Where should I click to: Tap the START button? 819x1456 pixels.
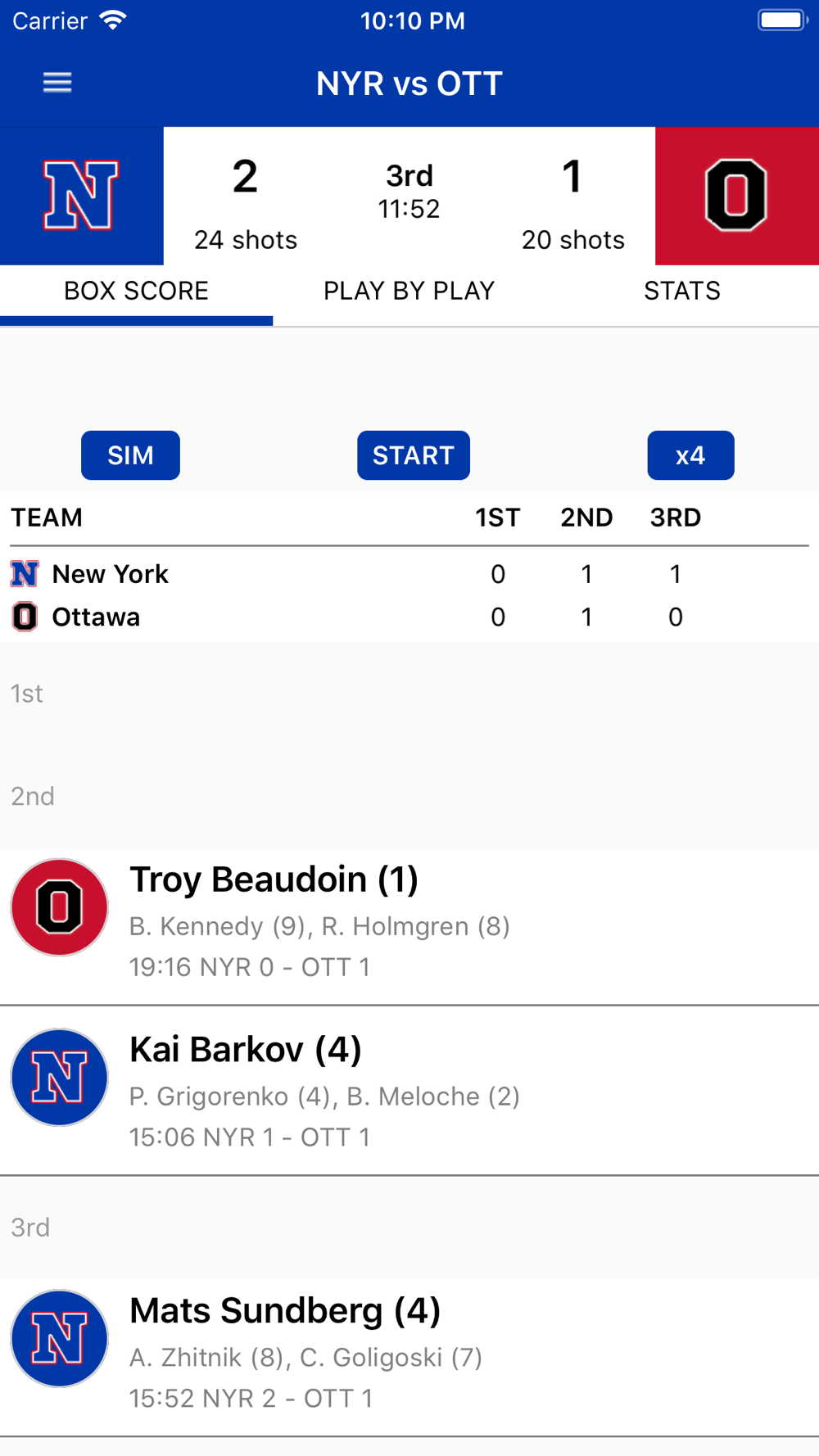[x=414, y=455]
